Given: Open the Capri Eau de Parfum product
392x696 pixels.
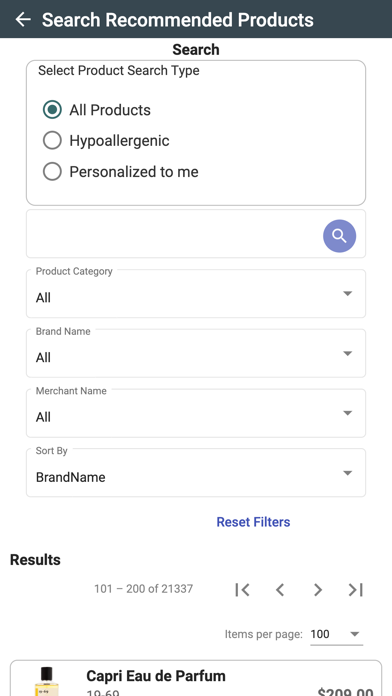Looking at the screenshot, I should click(156, 676).
